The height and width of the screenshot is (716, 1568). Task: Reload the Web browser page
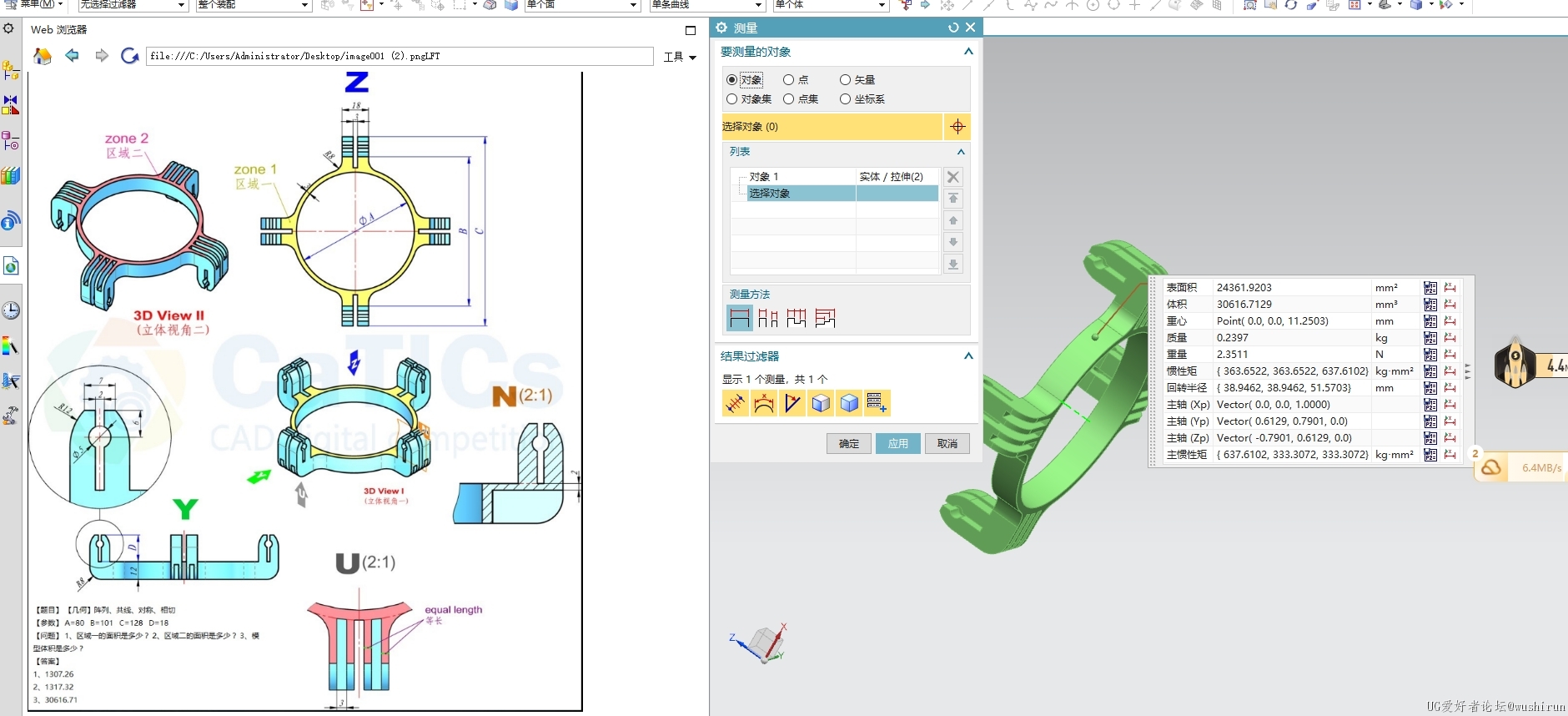pyautogui.click(x=129, y=56)
